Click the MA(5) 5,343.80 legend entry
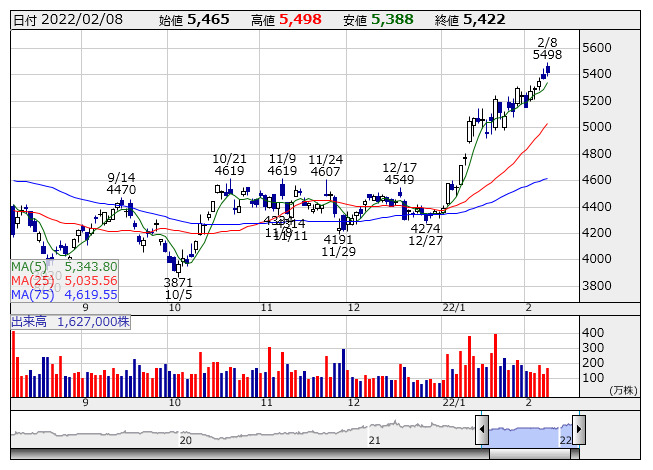The image size is (653, 470). pyautogui.click(x=65, y=266)
